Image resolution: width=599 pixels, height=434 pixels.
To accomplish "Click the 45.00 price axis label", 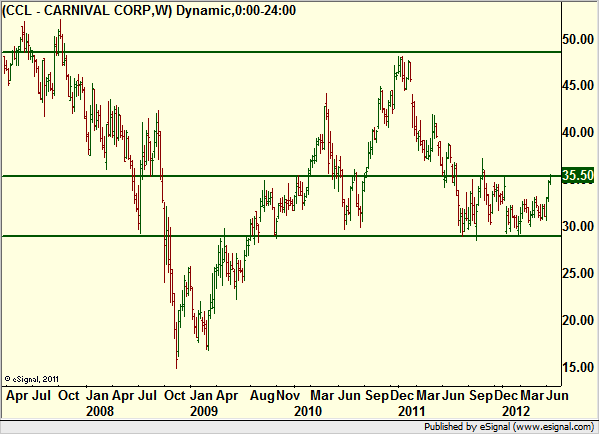I will click(578, 85).
